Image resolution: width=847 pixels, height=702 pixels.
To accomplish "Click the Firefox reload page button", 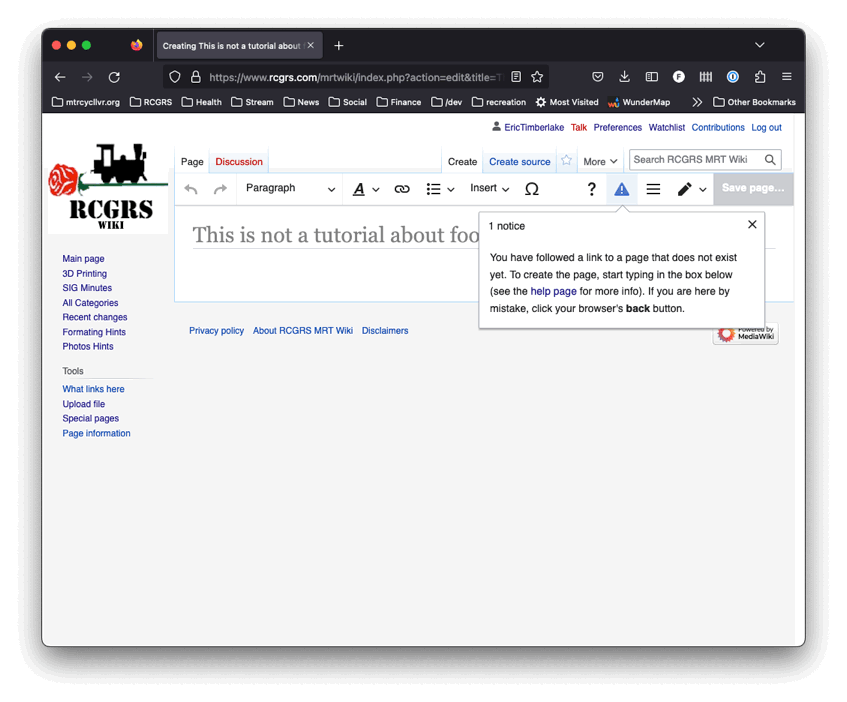I will [x=114, y=77].
